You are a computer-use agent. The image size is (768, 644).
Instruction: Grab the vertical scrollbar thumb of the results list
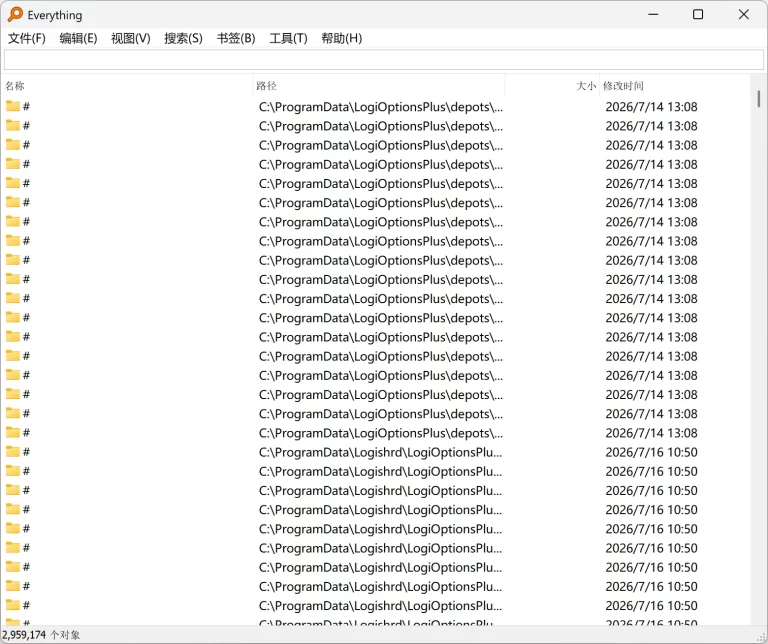(758, 98)
